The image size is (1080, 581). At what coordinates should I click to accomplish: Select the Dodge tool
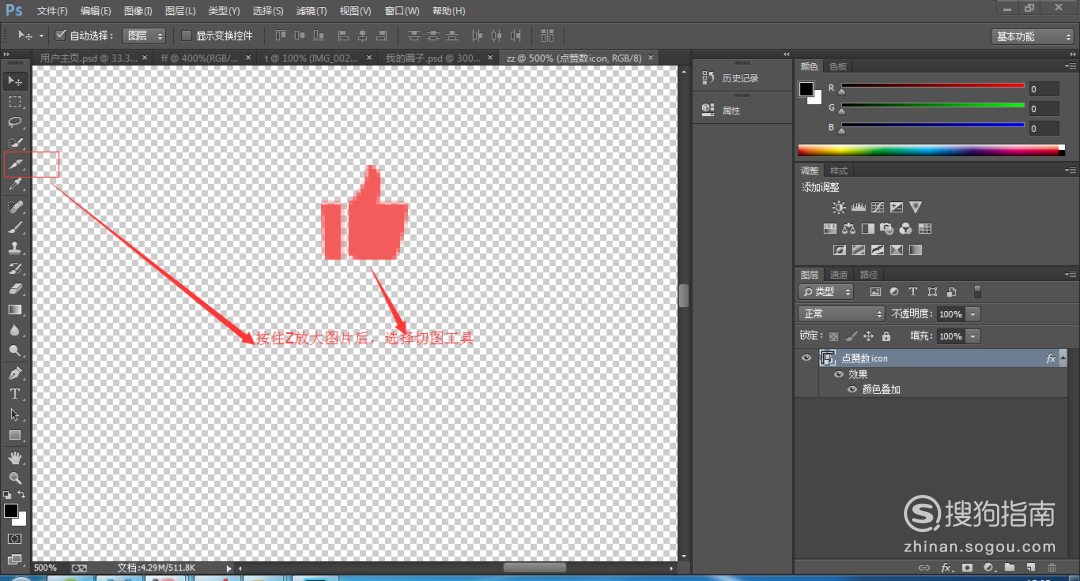pos(15,351)
